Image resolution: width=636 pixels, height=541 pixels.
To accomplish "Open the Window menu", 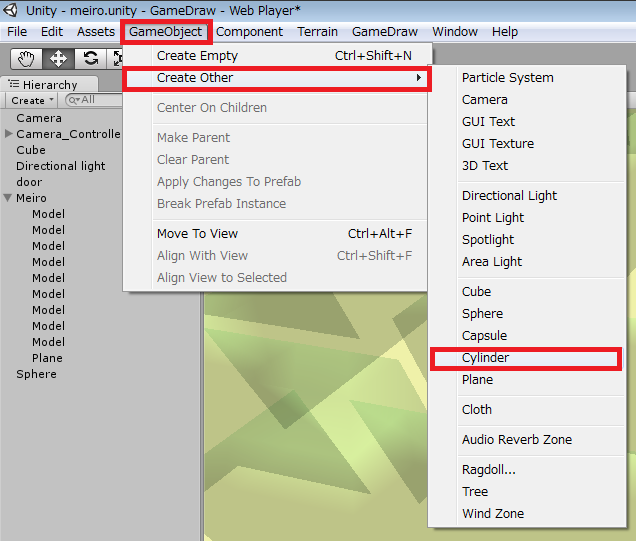I will [455, 32].
